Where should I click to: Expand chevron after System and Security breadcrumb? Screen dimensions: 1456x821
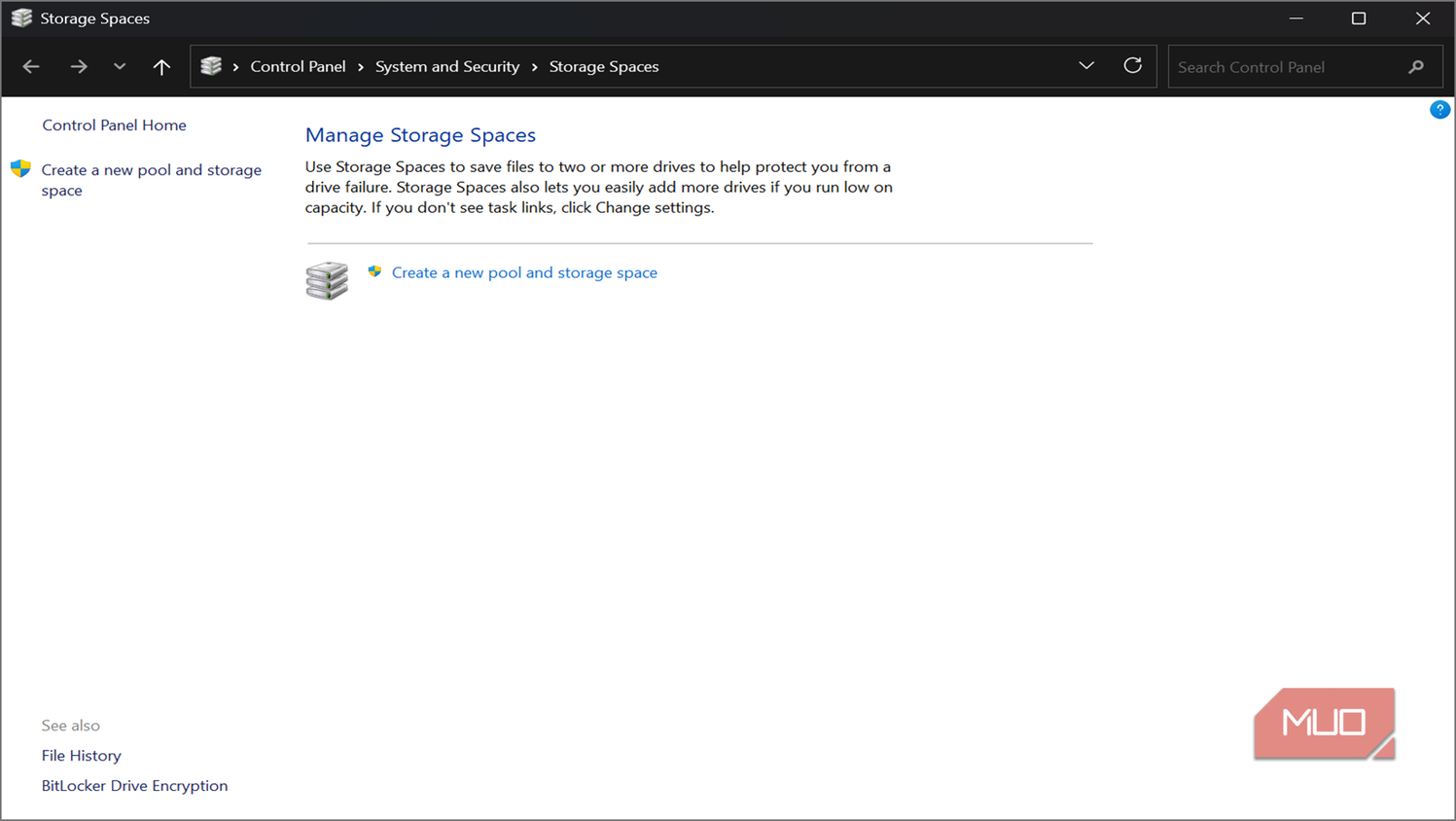point(535,67)
